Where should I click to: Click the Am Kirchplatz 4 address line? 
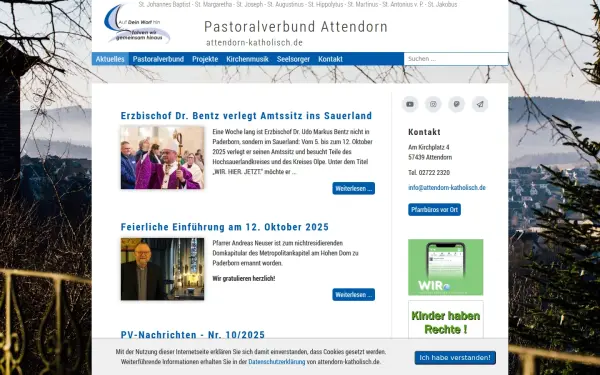click(429, 147)
